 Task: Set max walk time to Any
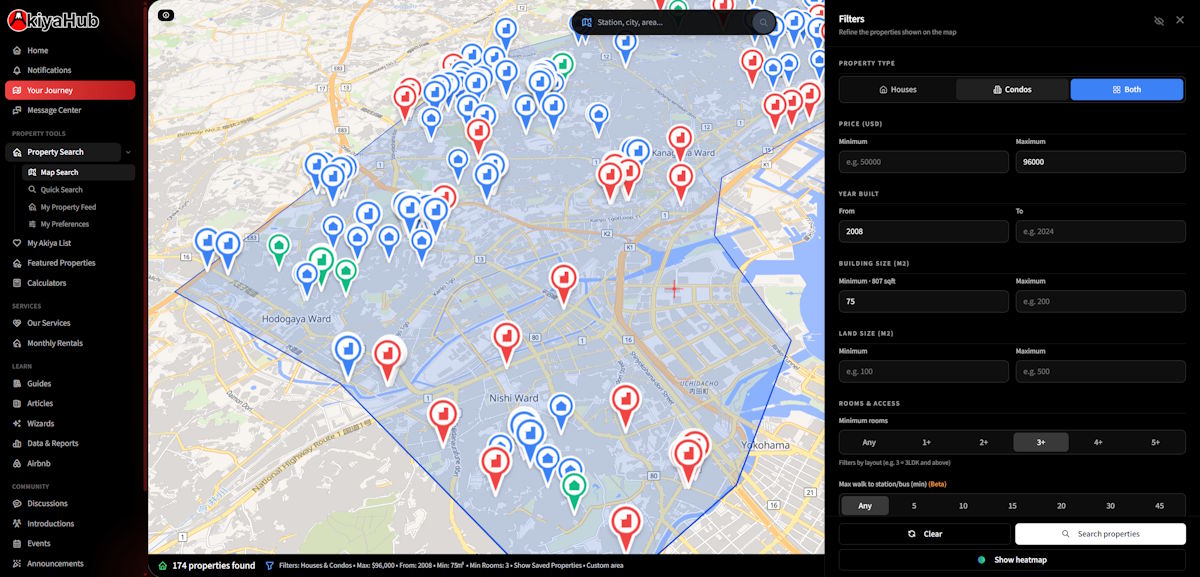[865, 506]
